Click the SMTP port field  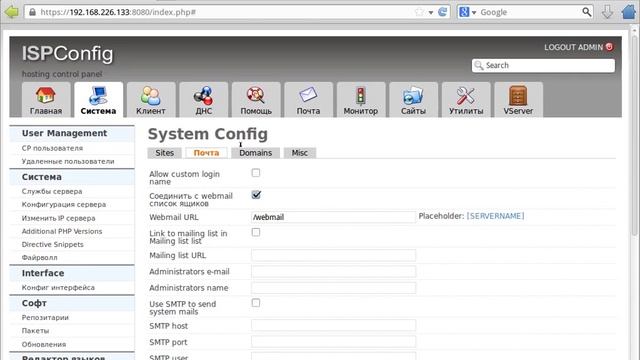pos(333,342)
